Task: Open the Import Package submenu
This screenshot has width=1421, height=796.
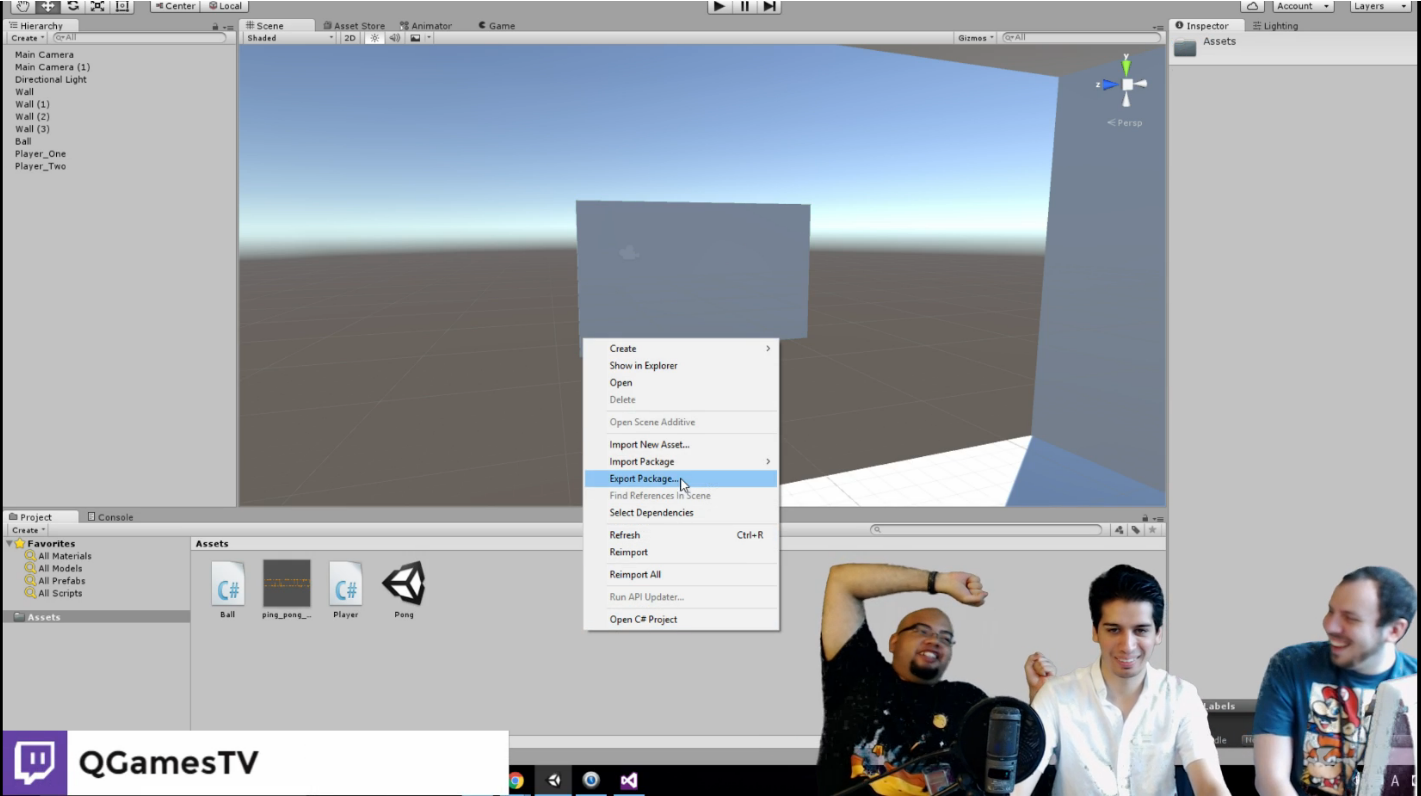Action: pyautogui.click(x=681, y=462)
